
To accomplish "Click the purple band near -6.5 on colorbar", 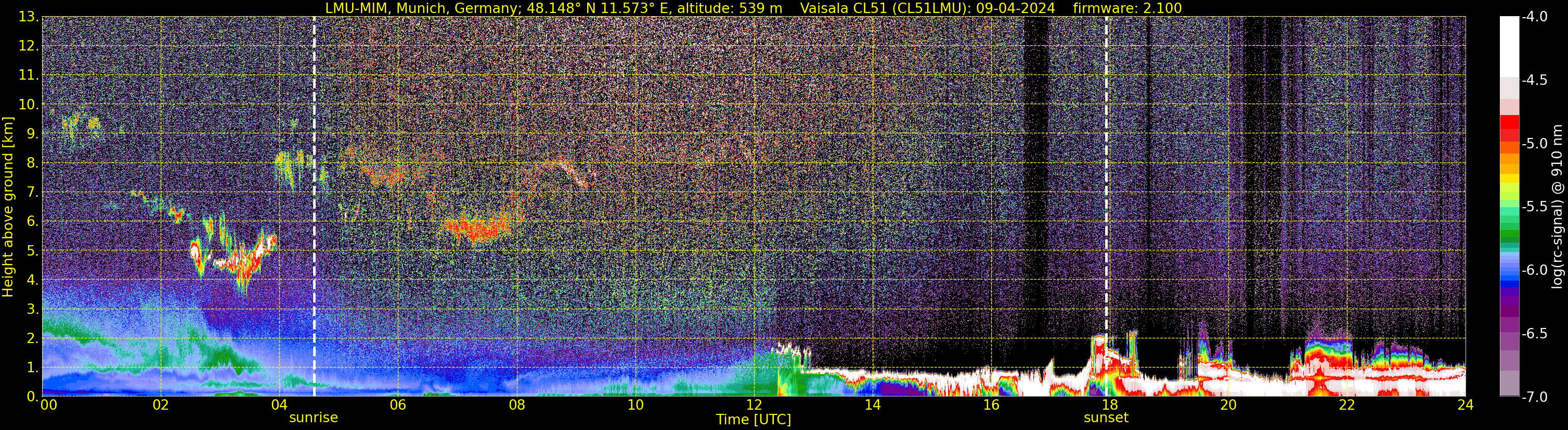I will click(1510, 326).
